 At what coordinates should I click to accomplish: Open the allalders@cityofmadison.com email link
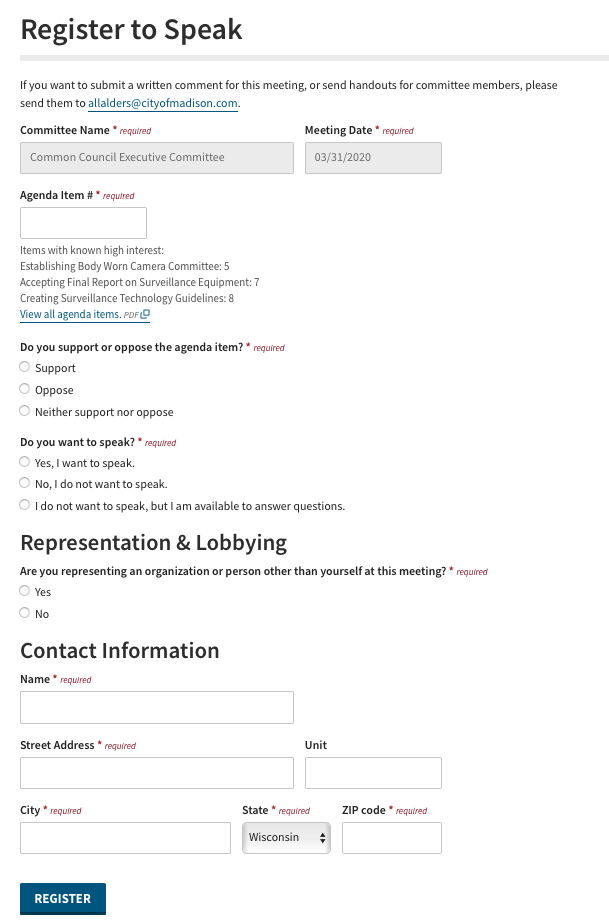point(163,103)
